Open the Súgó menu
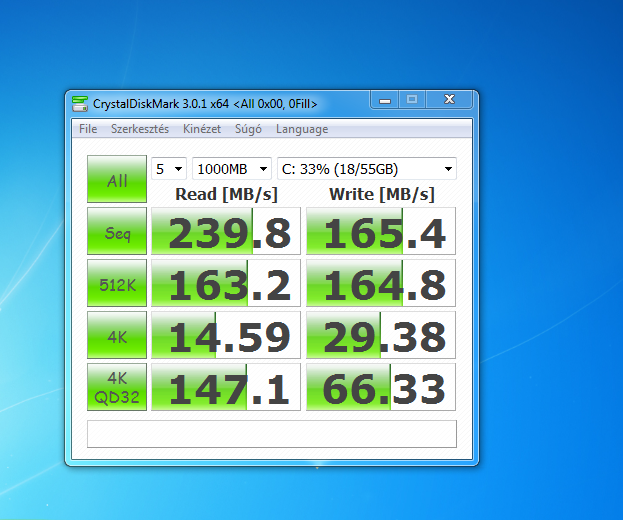Image resolution: width=623 pixels, height=520 pixels. click(248, 129)
